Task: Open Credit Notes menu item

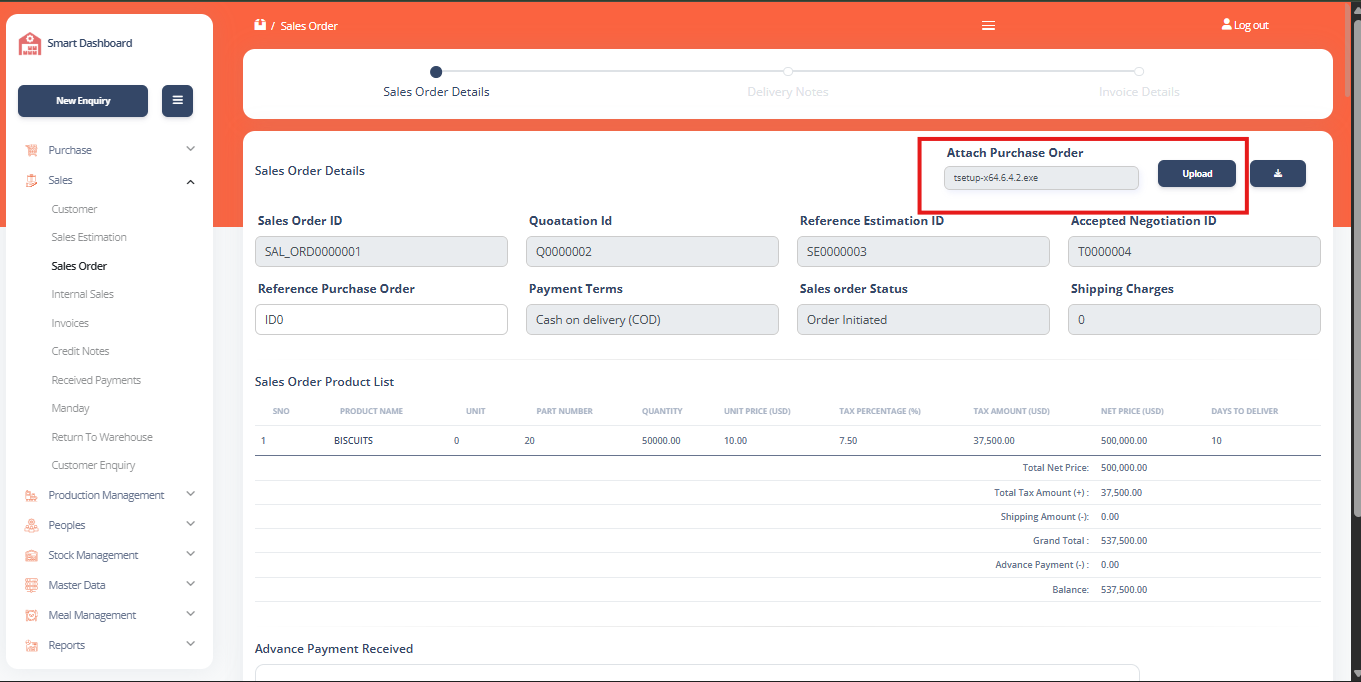Action: point(81,351)
